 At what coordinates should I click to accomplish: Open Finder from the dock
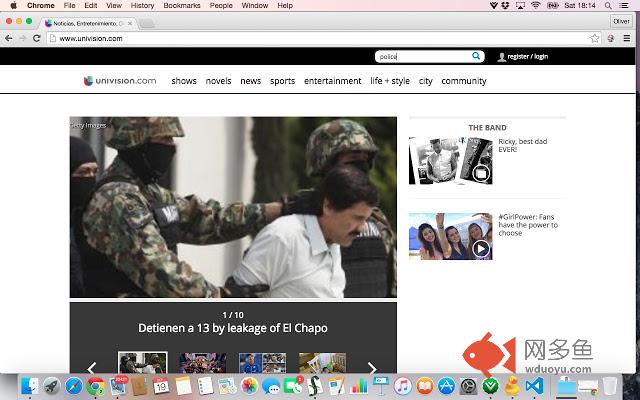point(29,386)
